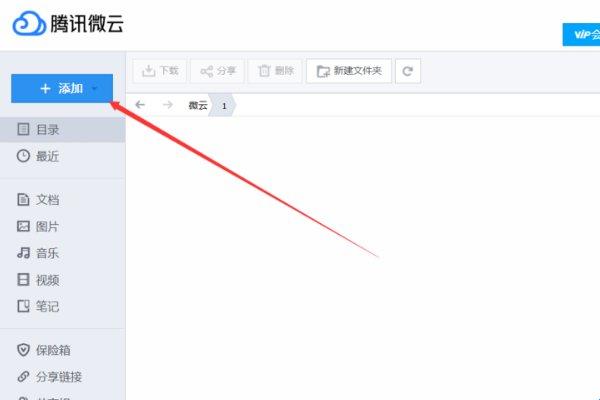The height and width of the screenshot is (400, 600).
Task: Show 文档 documents category
Action: pos(62,199)
